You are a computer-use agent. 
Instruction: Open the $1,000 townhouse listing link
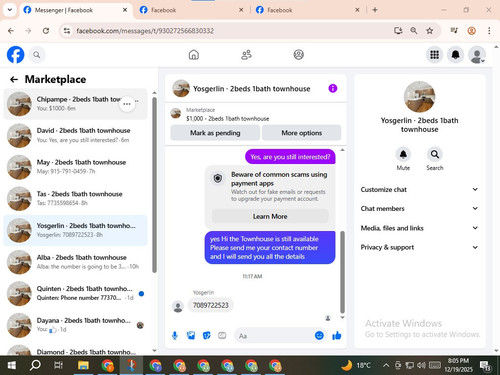227,118
